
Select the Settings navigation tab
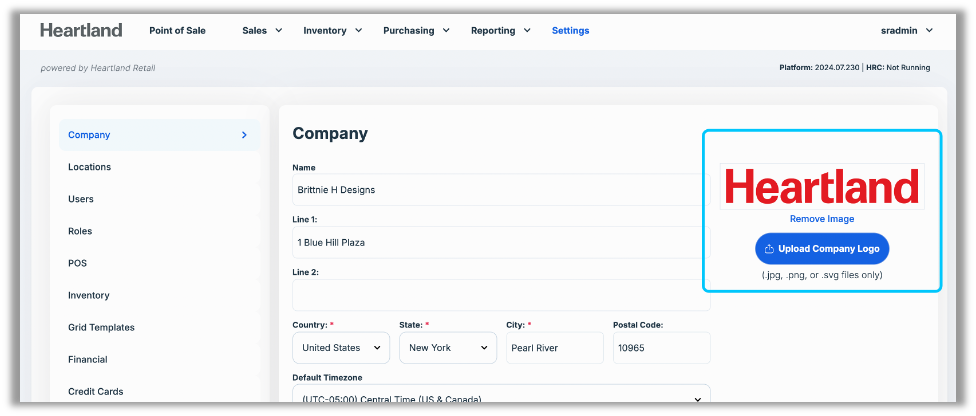point(570,31)
